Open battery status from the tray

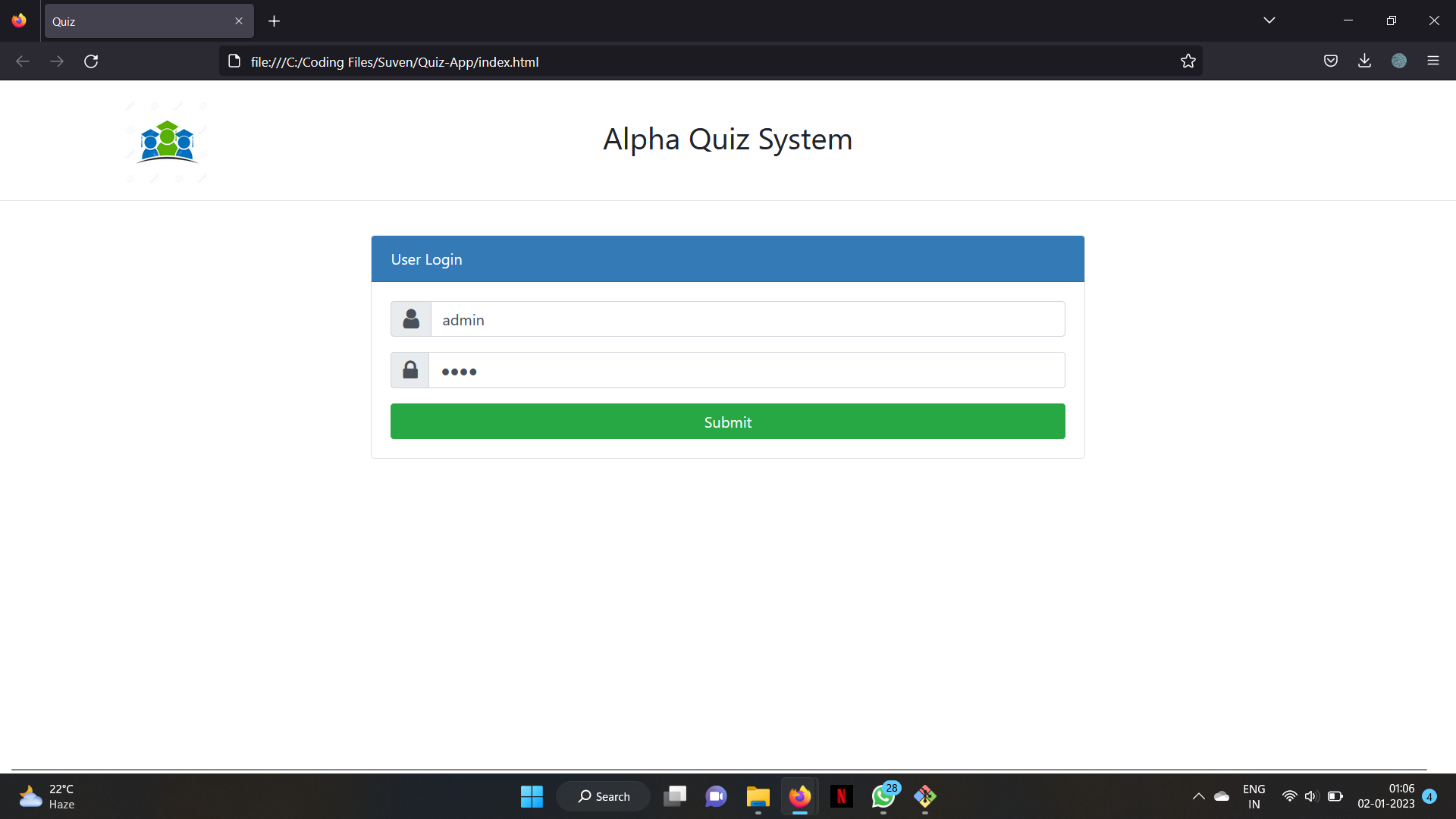pyautogui.click(x=1336, y=796)
